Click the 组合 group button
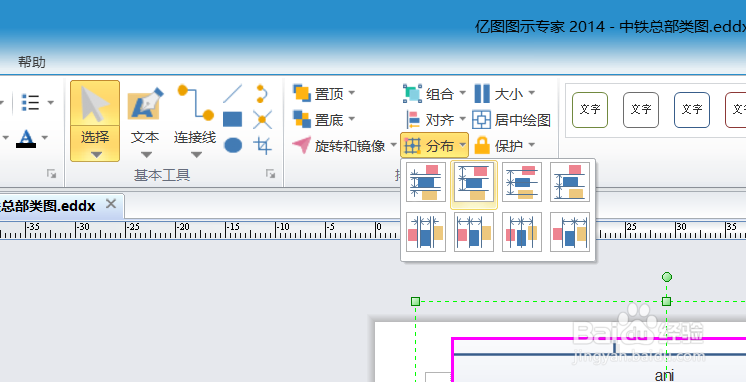Screen dimensions: 746x382 point(429,94)
